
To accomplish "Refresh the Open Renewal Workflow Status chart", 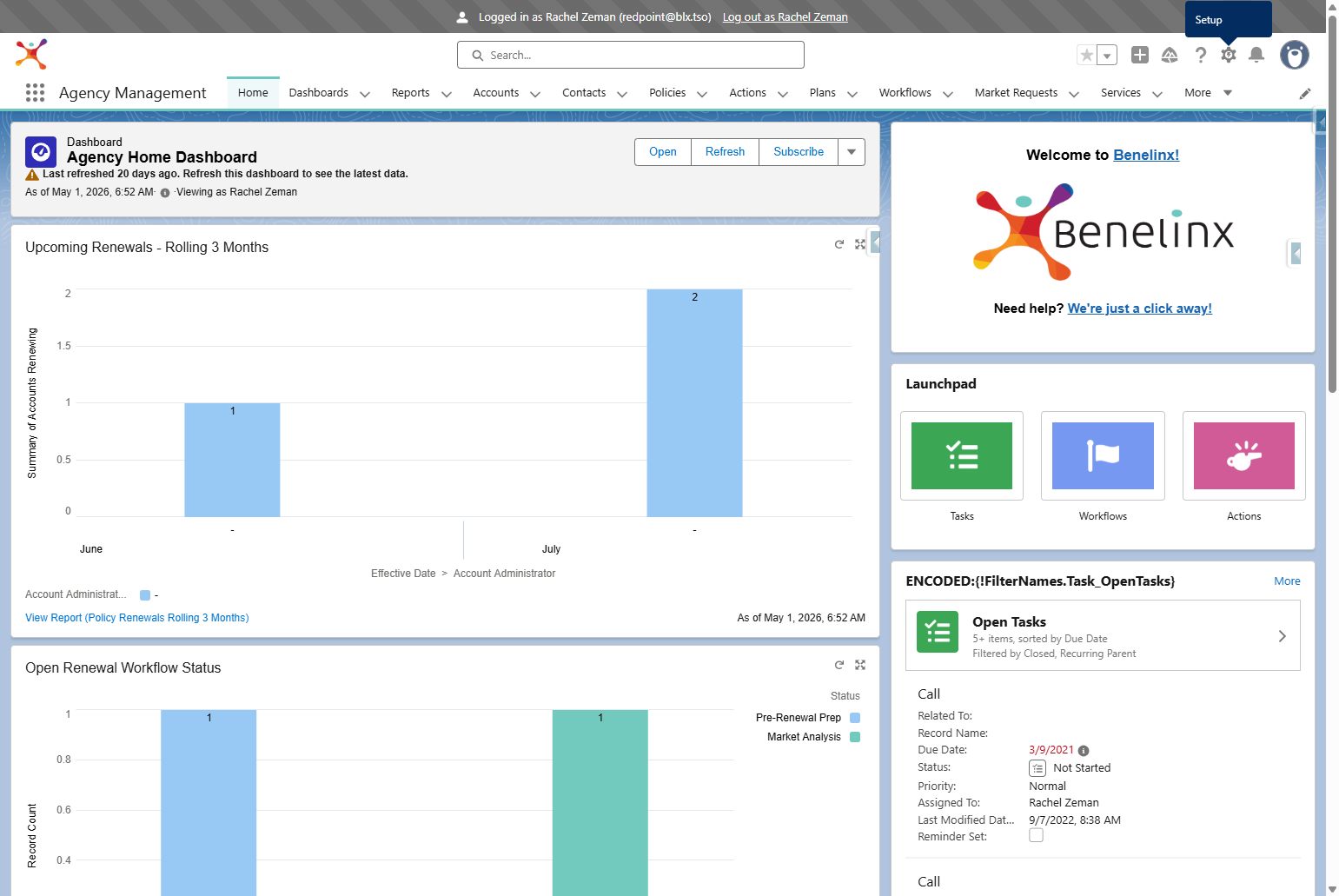I will coord(839,665).
